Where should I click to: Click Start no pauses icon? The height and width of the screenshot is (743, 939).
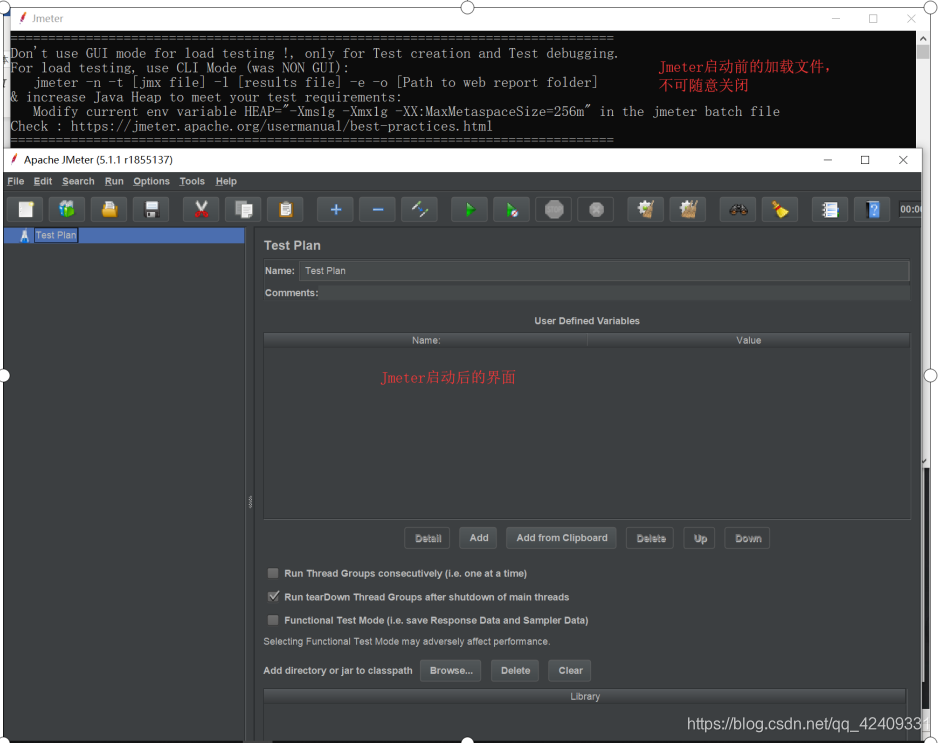511,210
